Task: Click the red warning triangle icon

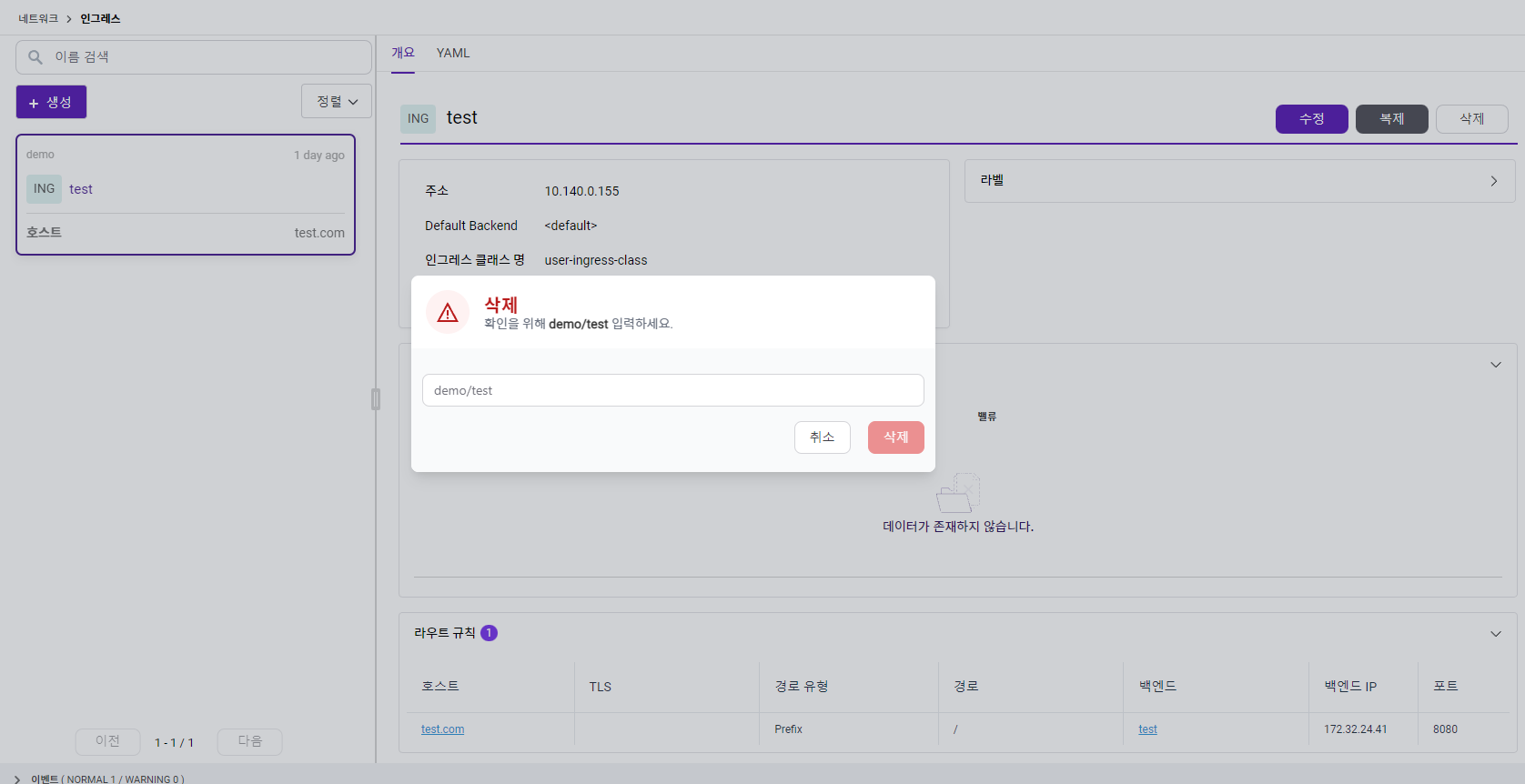Action: coord(448,313)
